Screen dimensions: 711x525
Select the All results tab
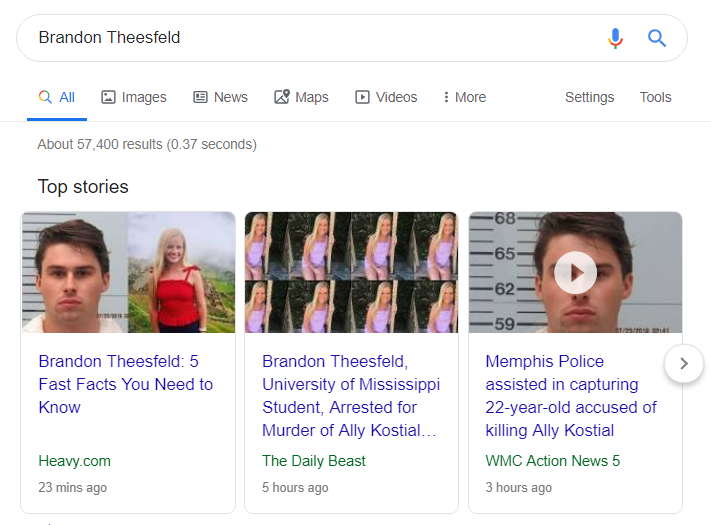[57, 97]
